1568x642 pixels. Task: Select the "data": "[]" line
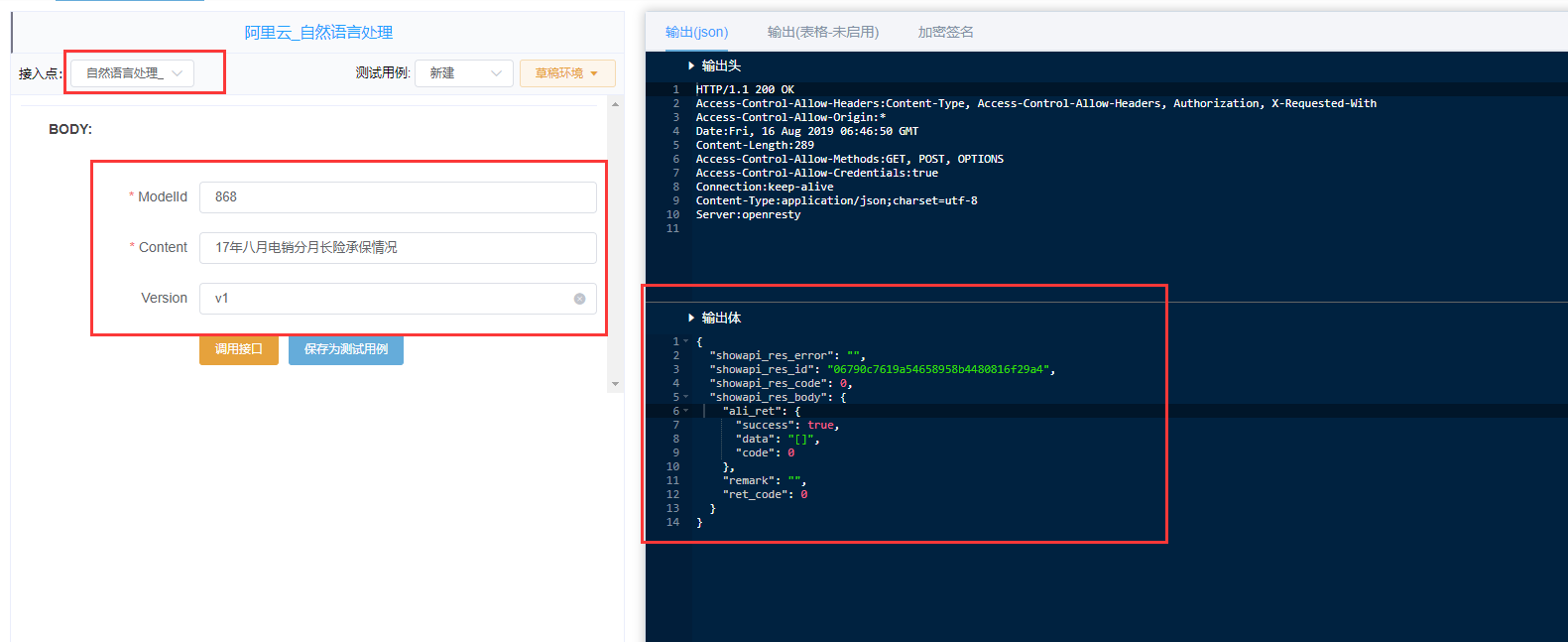point(778,439)
